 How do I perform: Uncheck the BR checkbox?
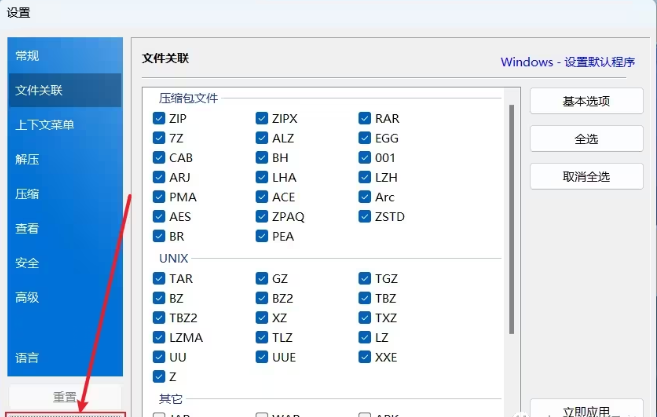(x=159, y=236)
